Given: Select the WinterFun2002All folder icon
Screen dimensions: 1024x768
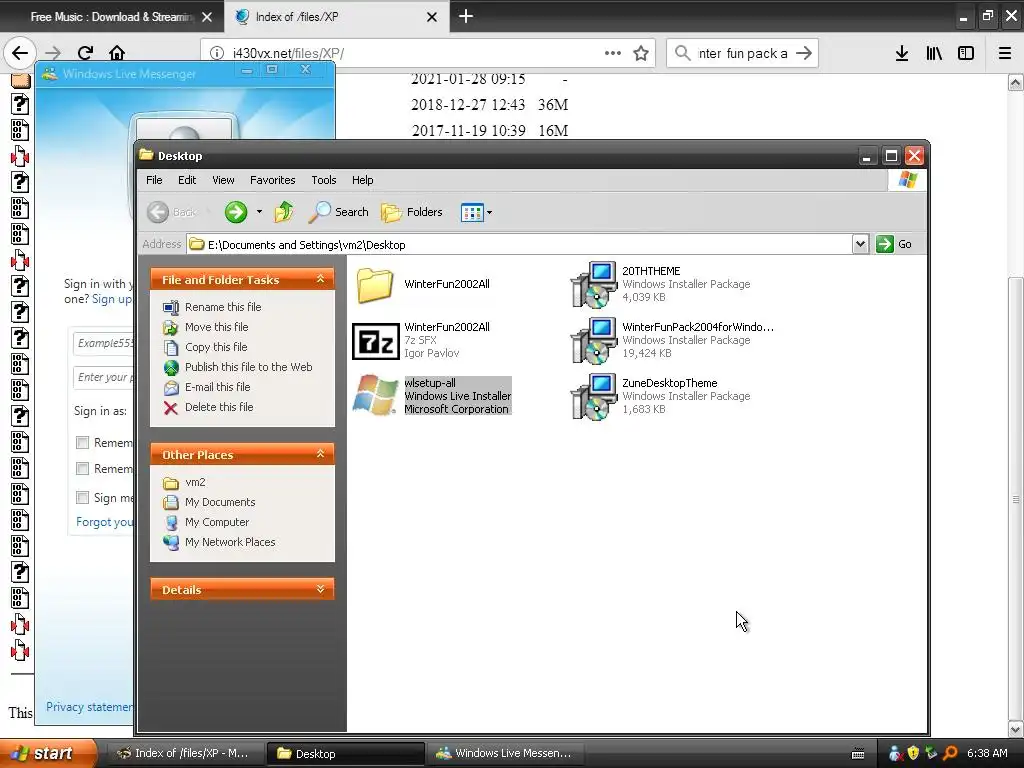Looking at the screenshot, I should (x=375, y=285).
